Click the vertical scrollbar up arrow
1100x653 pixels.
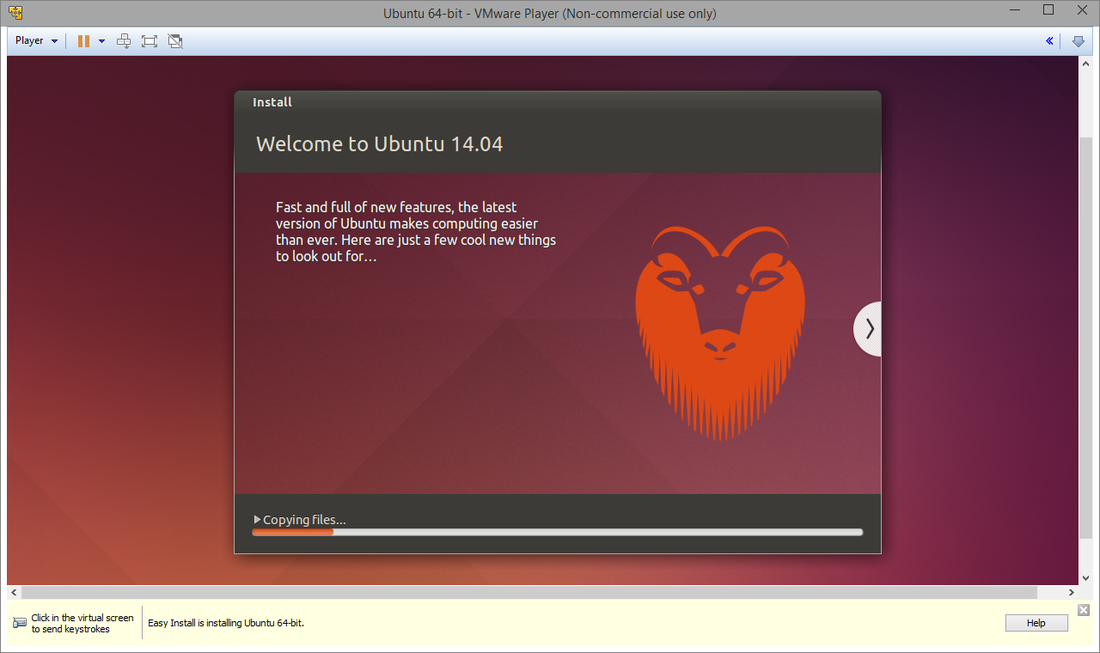coord(1086,64)
